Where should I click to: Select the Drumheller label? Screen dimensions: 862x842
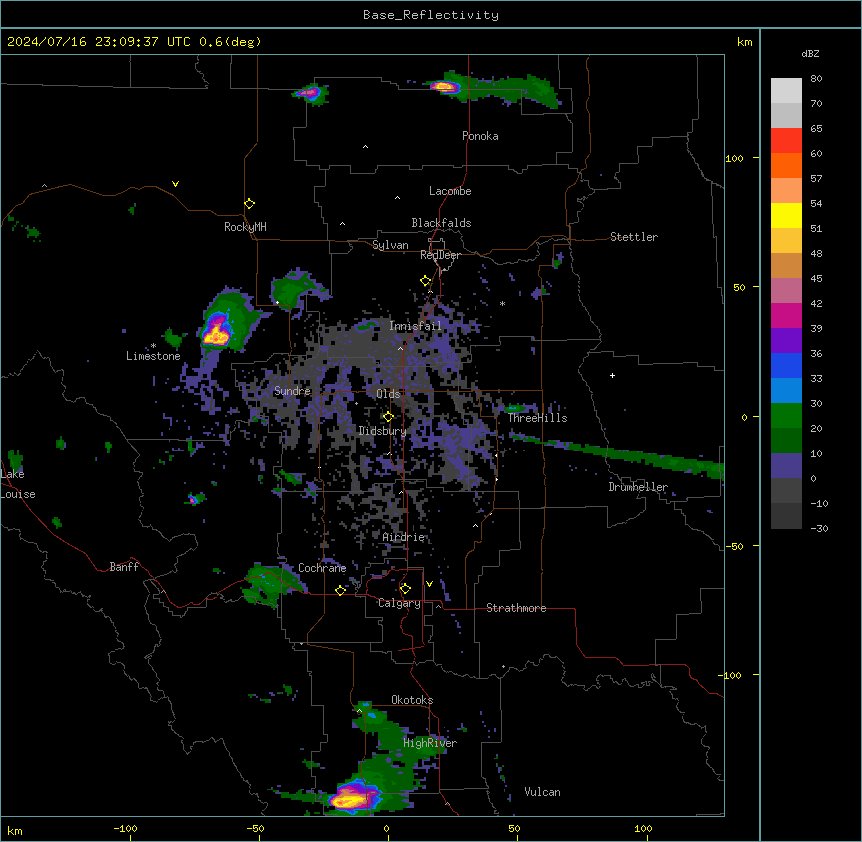tap(638, 487)
